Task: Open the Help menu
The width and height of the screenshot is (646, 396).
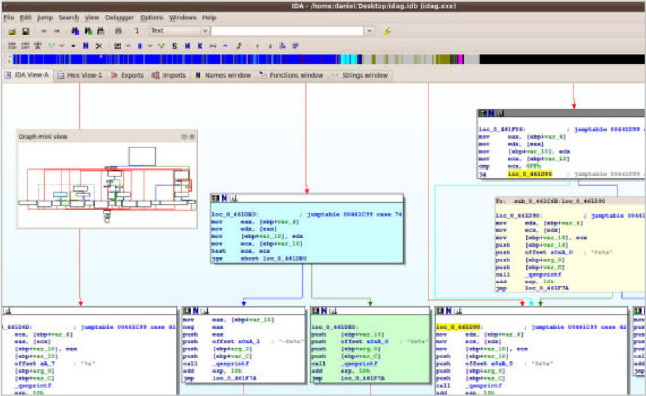Action: click(x=209, y=18)
